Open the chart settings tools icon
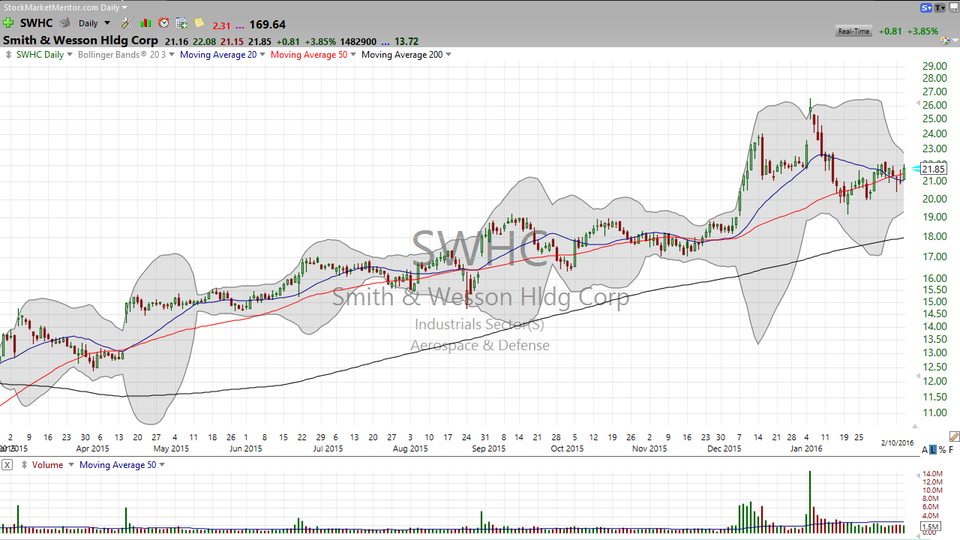This screenshot has height=540, width=960. pyautogui.click(x=127, y=23)
